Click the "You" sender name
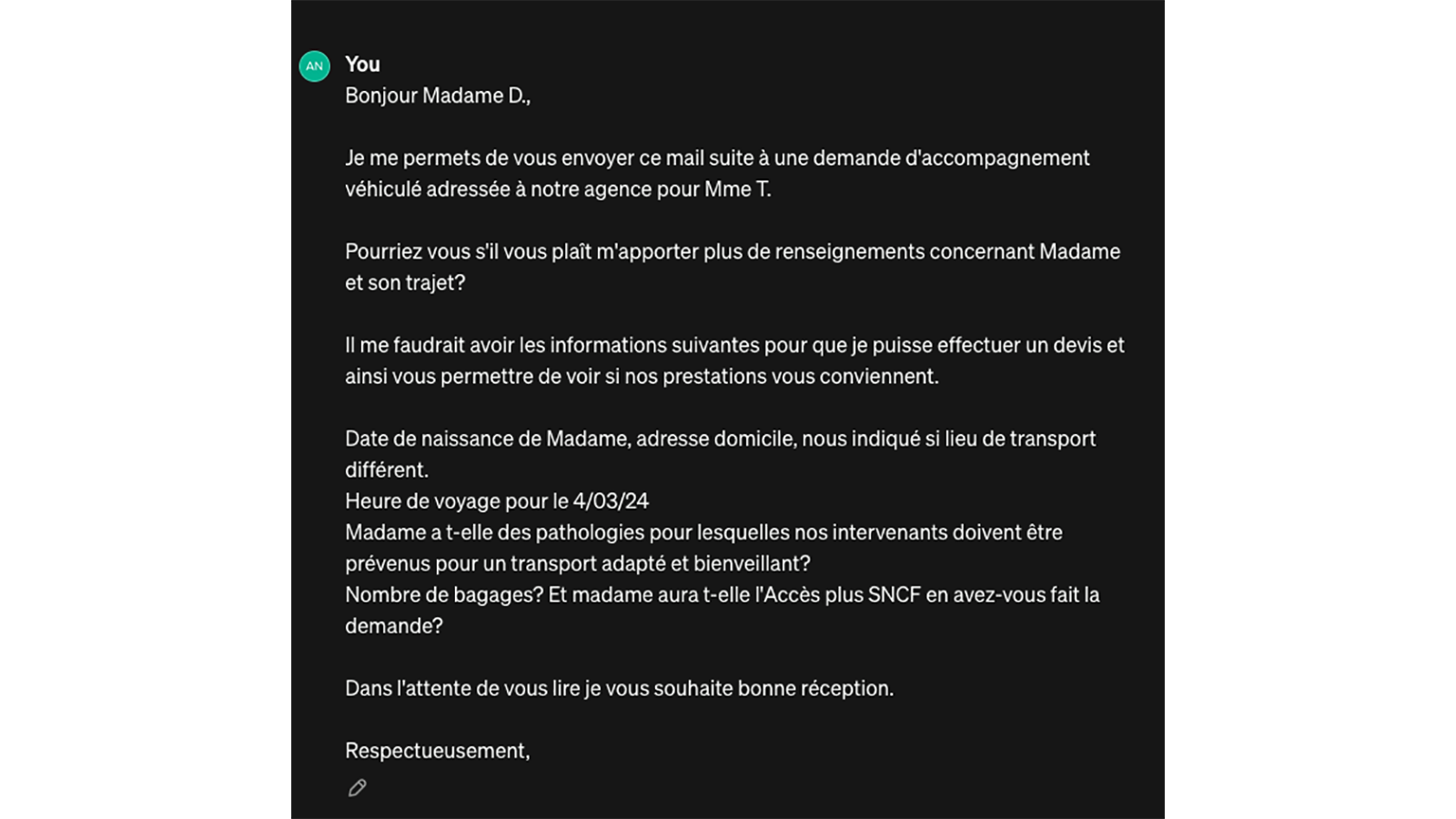The height and width of the screenshot is (819, 1456). 362,65
